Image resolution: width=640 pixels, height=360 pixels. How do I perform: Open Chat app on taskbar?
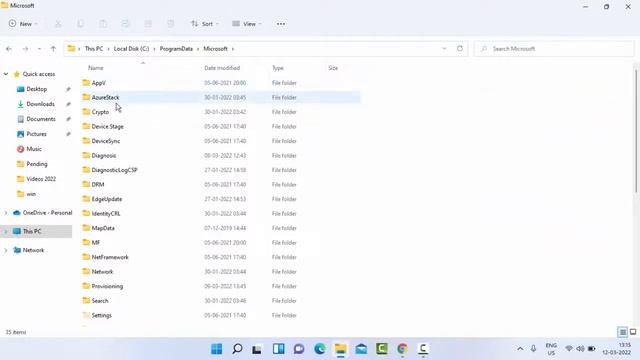point(299,349)
